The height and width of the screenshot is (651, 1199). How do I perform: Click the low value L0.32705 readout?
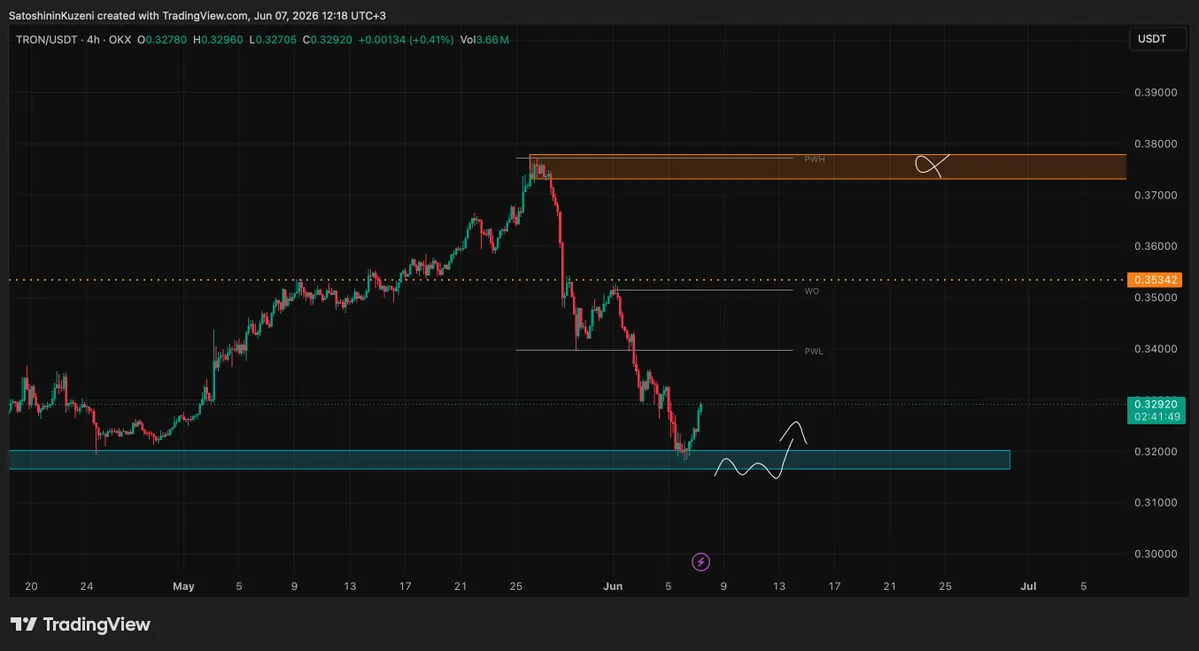(272, 40)
